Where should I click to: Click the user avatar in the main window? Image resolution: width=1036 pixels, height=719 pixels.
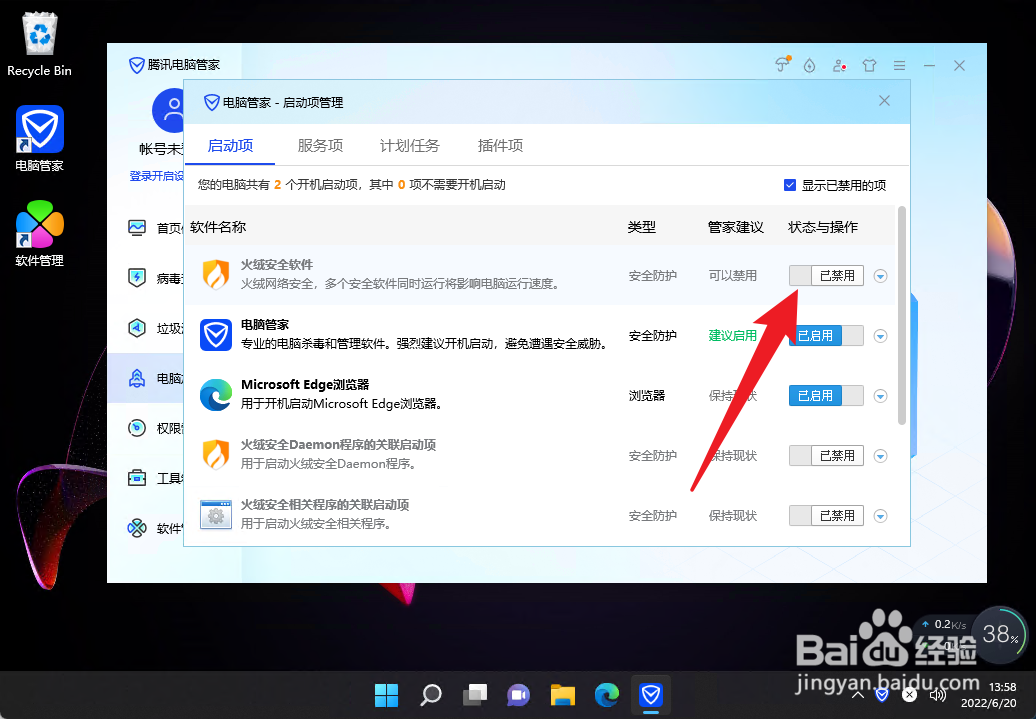point(170,111)
